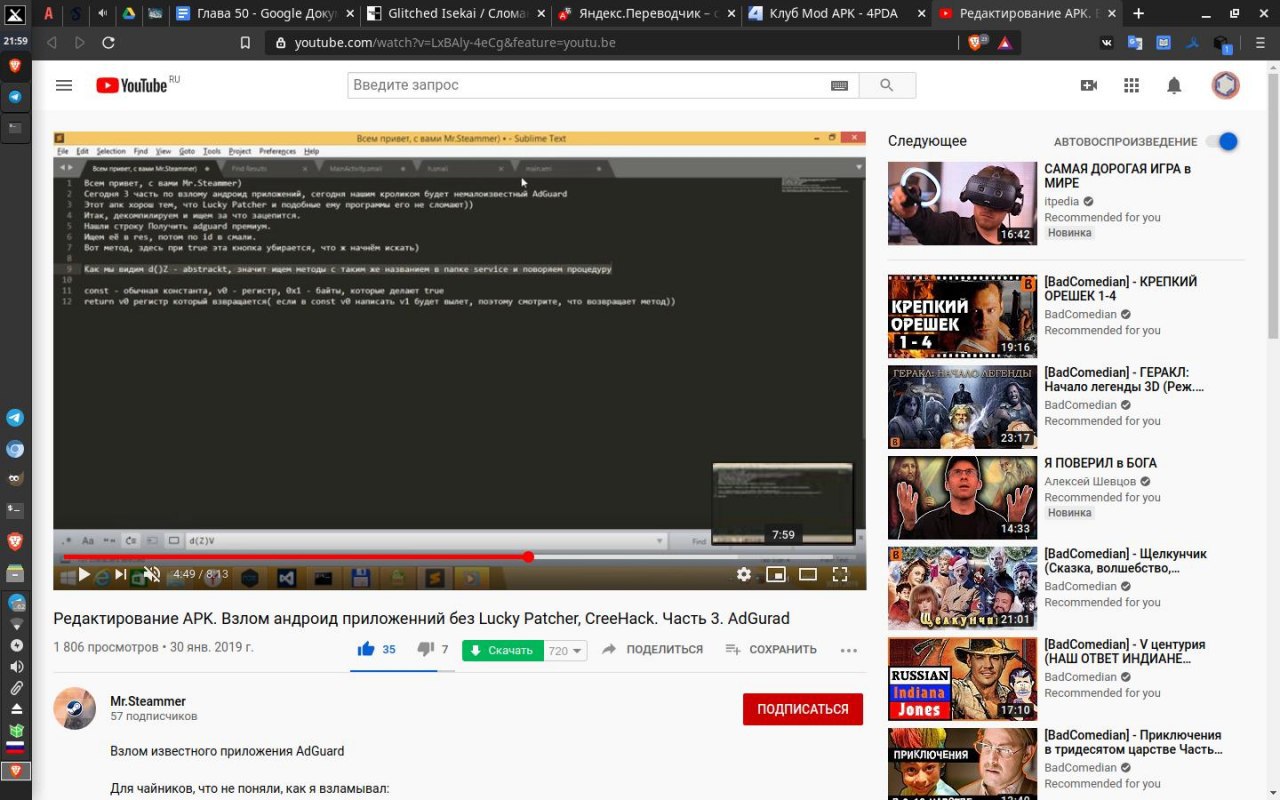Click ПОДПИСАТЬСЯ subscribe button
1280x800 pixels.
pyautogui.click(x=803, y=709)
